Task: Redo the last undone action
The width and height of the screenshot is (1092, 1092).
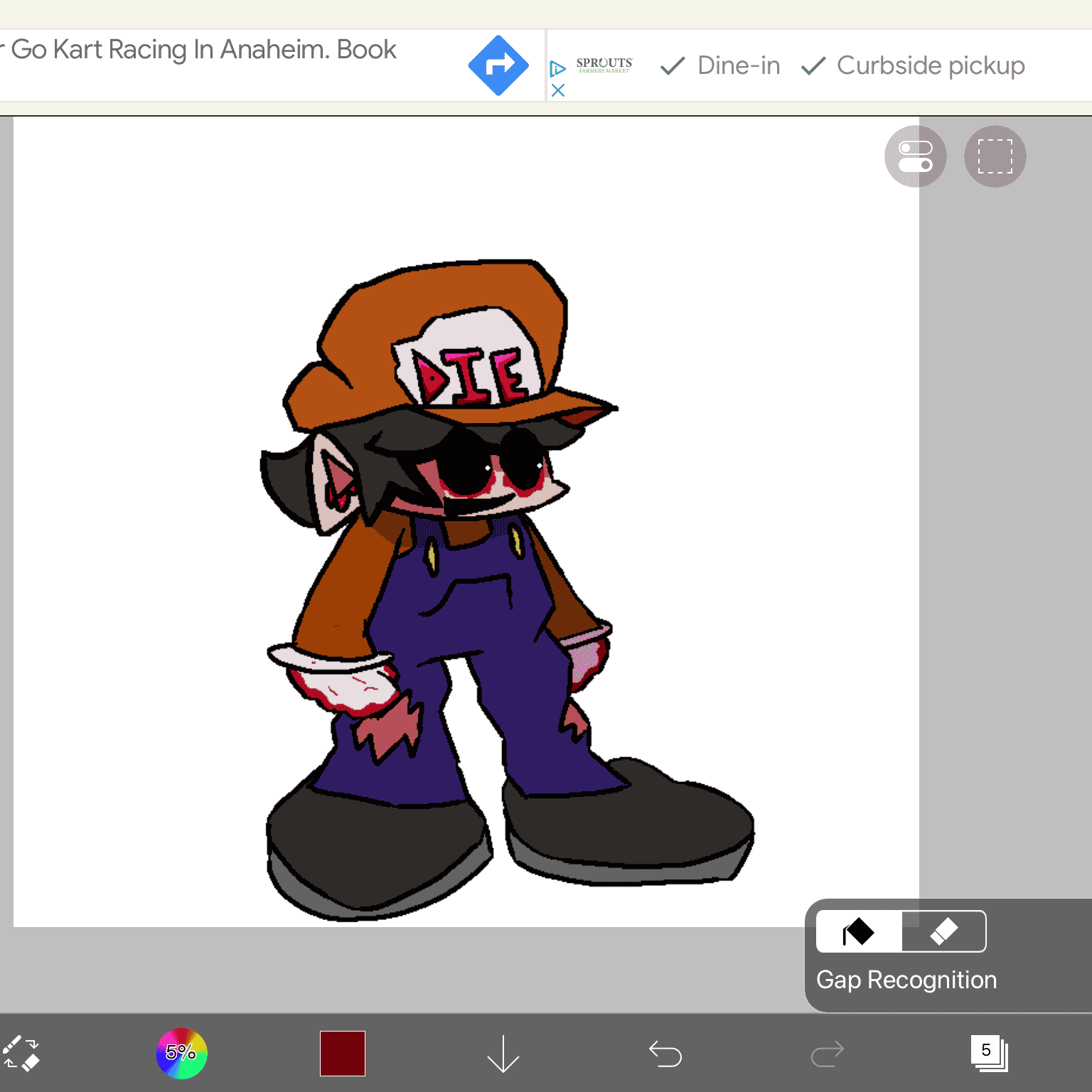Action: click(828, 1054)
